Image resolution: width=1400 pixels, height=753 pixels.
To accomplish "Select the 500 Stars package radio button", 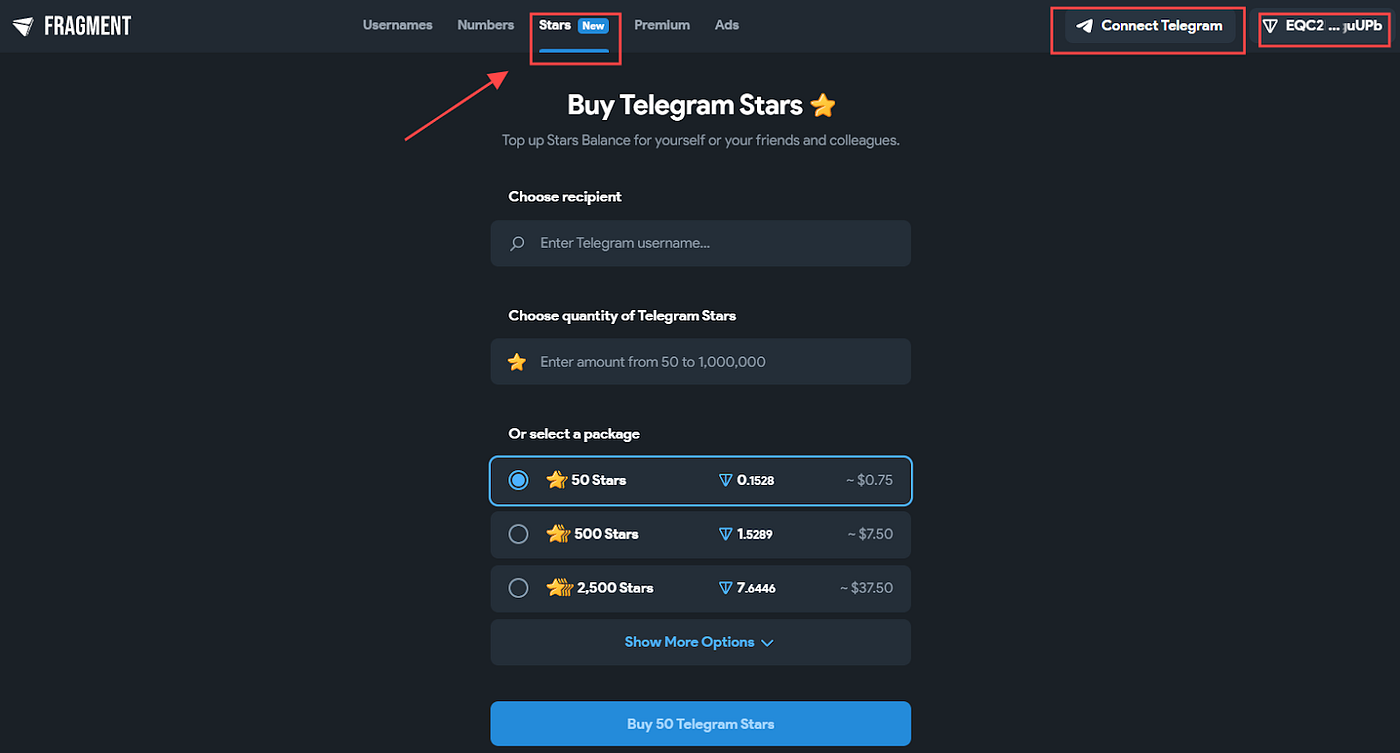I will (x=518, y=534).
